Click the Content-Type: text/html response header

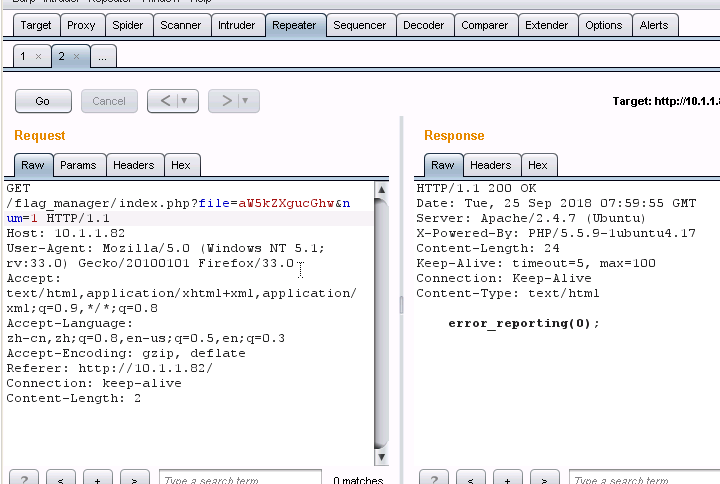(508, 293)
